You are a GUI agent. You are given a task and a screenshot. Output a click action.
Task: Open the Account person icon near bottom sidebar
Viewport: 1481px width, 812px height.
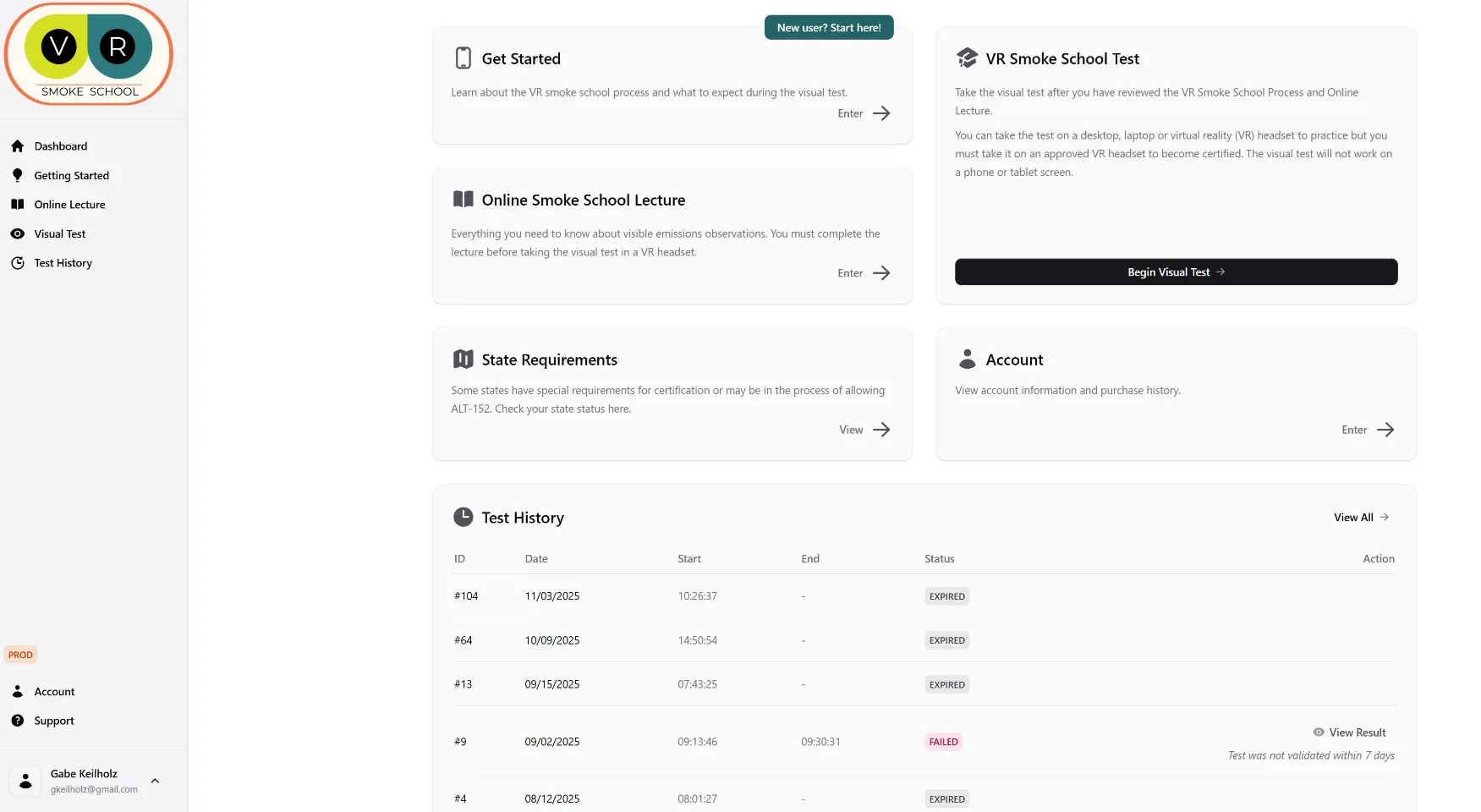(x=18, y=691)
